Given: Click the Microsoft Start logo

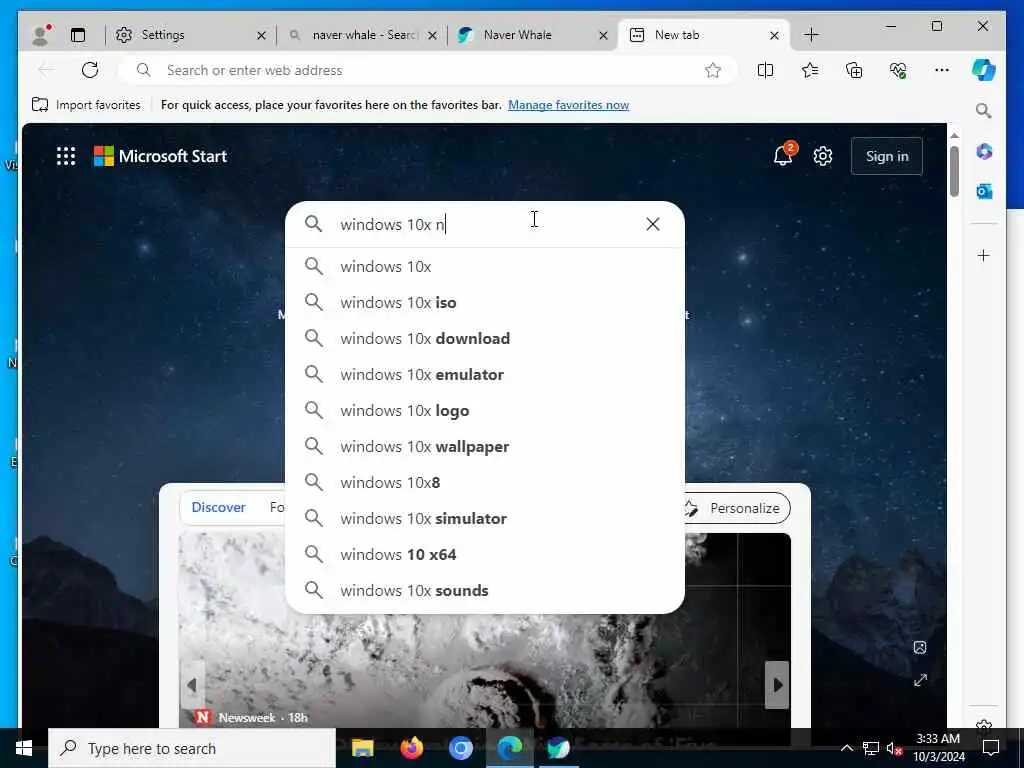Looking at the screenshot, I should 160,156.
